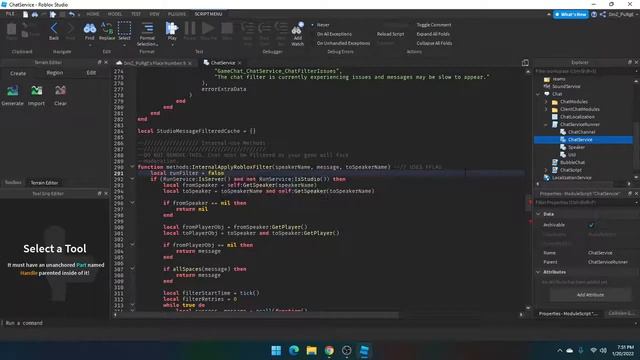Screen dimensions: 640x360
Task: Expand the ChatScript node
Action: [546, 170]
